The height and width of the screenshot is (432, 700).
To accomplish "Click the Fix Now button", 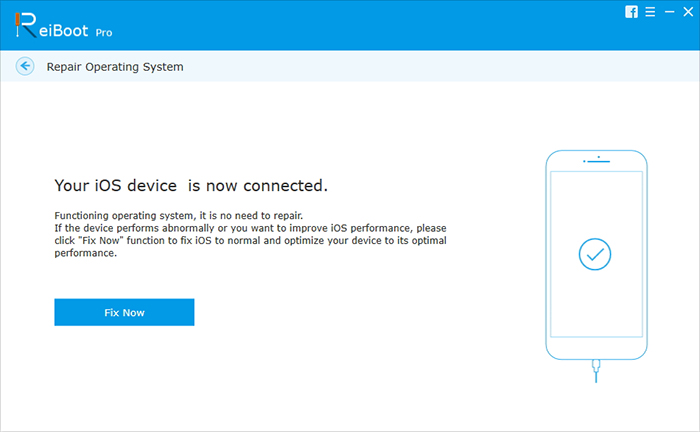I will (x=124, y=312).
